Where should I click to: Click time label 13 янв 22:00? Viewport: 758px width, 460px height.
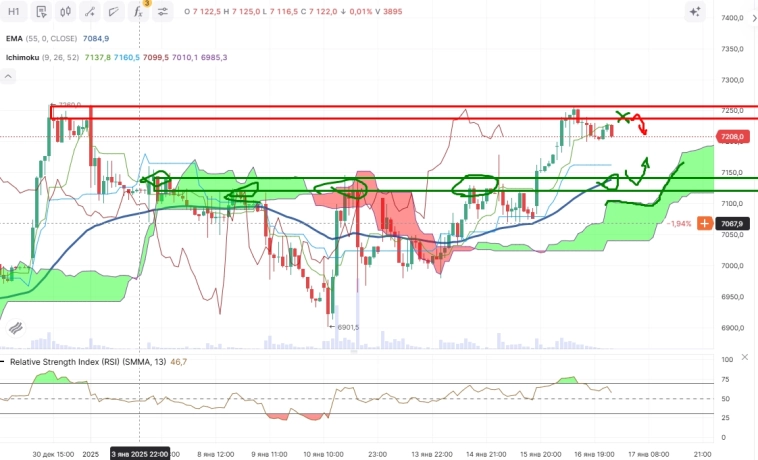click(432, 454)
